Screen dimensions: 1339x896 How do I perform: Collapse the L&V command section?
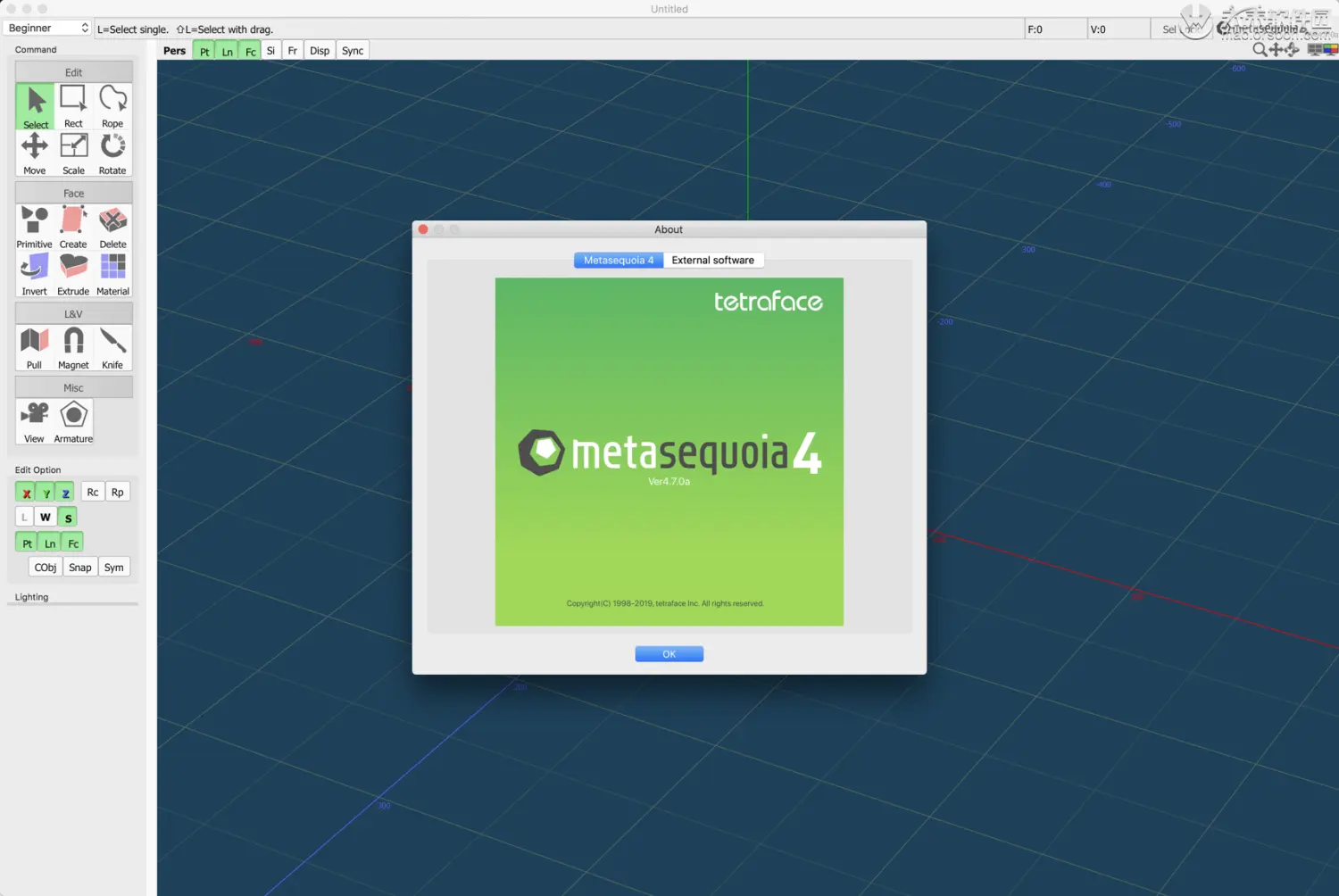tap(74, 314)
